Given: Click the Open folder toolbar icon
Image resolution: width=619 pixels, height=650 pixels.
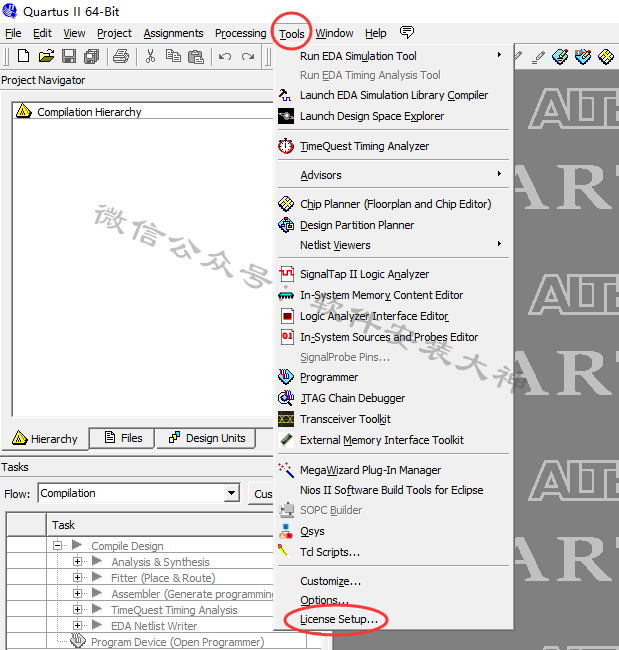Looking at the screenshot, I should point(46,56).
